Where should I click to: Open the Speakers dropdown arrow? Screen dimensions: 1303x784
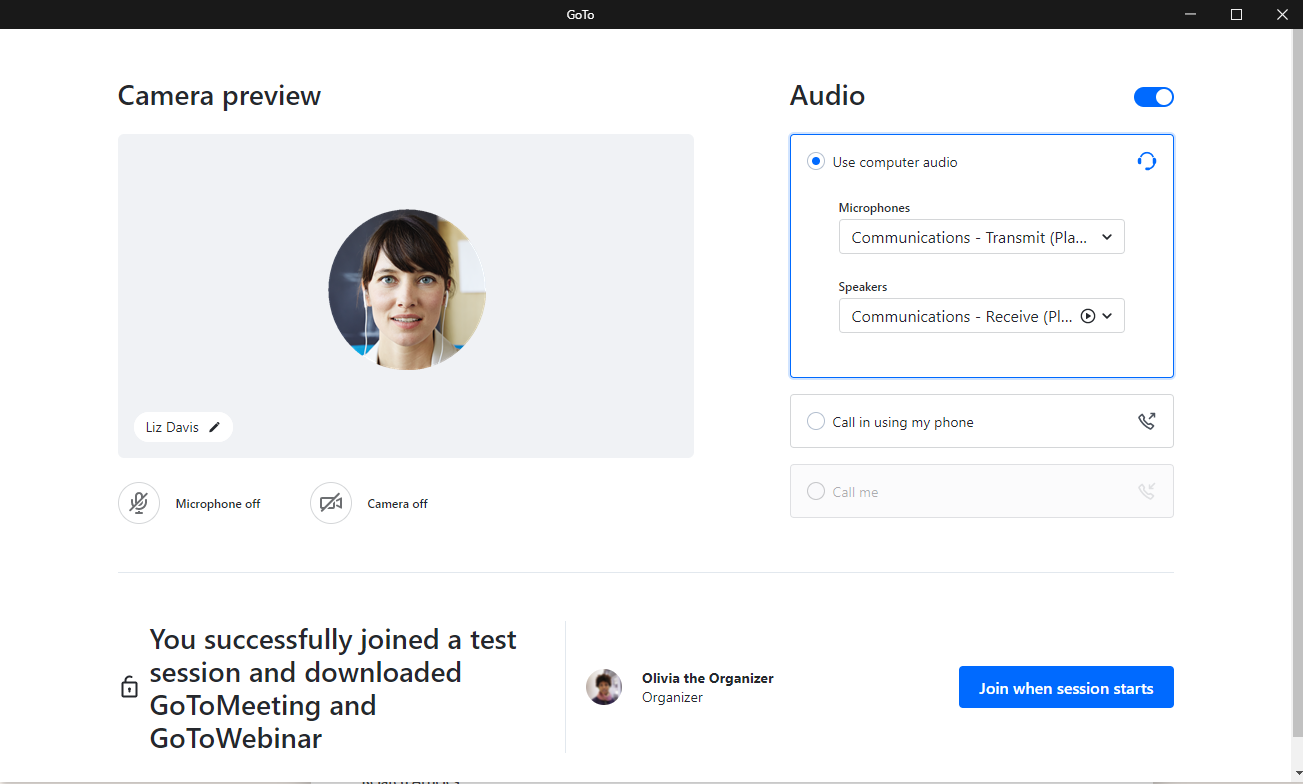pyautogui.click(x=1107, y=316)
